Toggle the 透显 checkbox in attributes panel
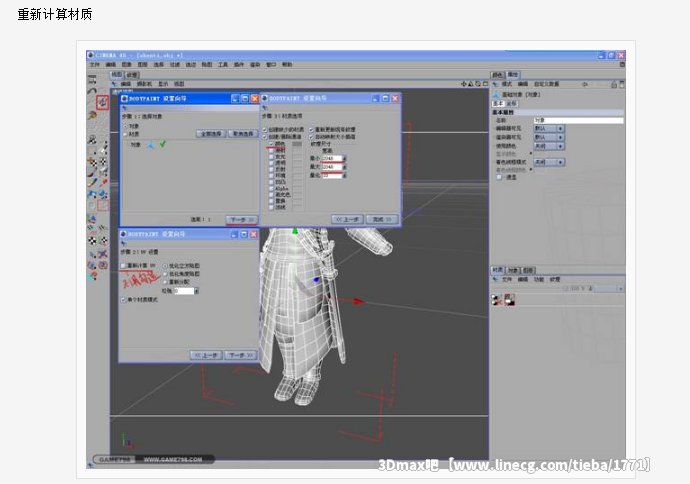The height and width of the screenshot is (484, 690). [499, 177]
